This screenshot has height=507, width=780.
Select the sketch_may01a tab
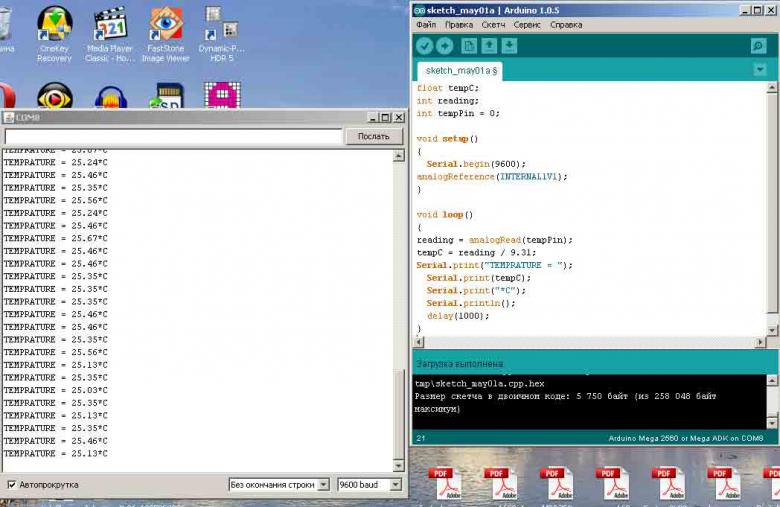coord(461,71)
